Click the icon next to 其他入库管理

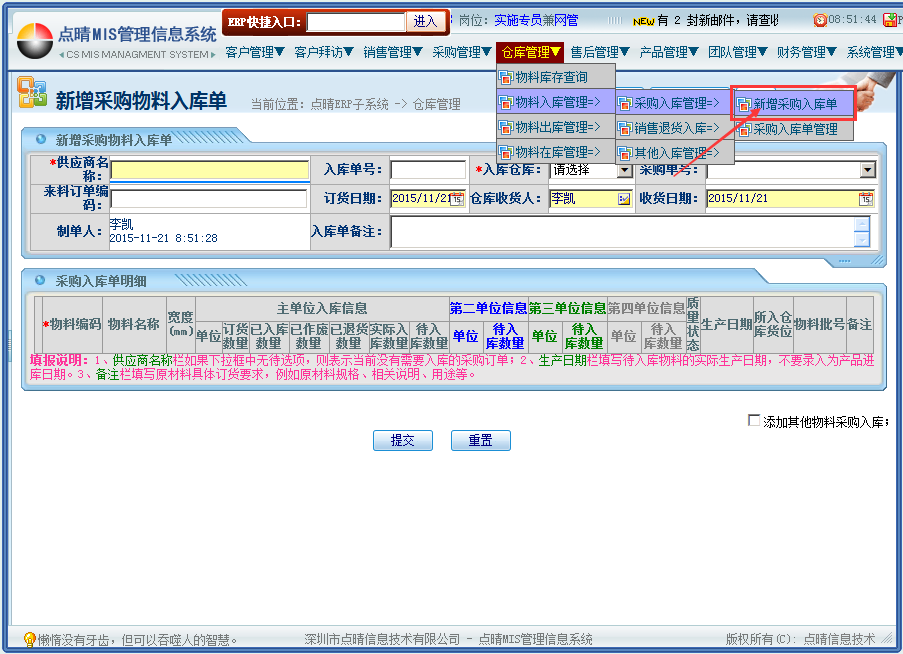click(x=625, y=154)
